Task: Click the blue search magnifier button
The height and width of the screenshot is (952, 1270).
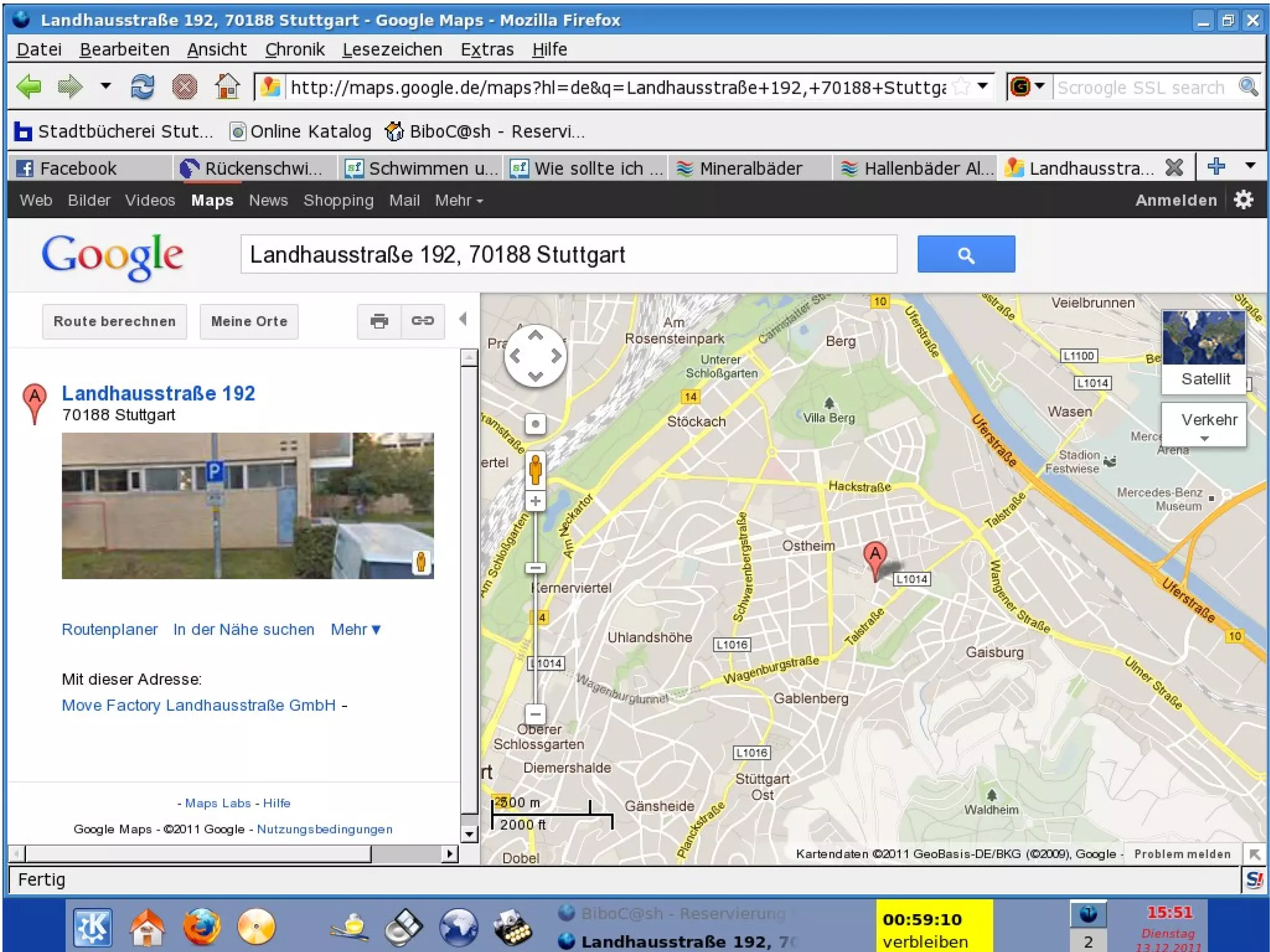Action: 966,254
